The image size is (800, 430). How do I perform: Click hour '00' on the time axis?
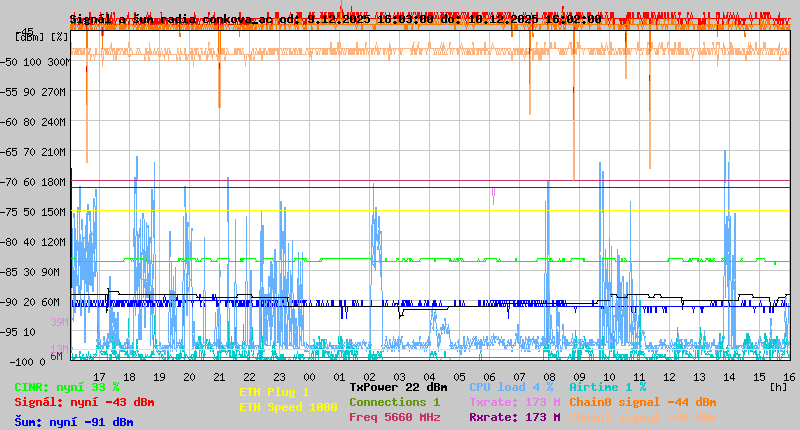[309, 377]
